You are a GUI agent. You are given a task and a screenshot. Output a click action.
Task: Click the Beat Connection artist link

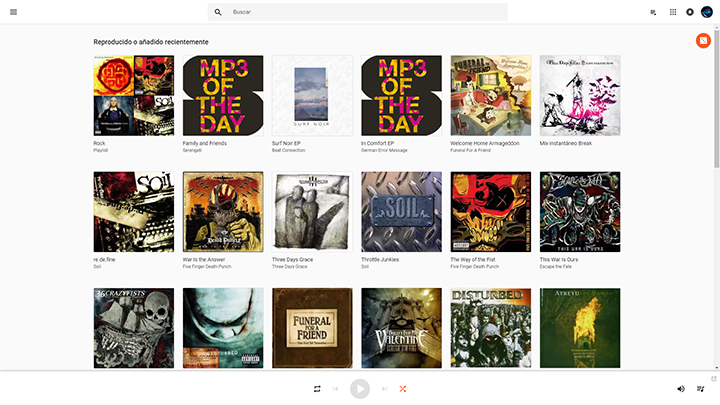click(288, 150)
